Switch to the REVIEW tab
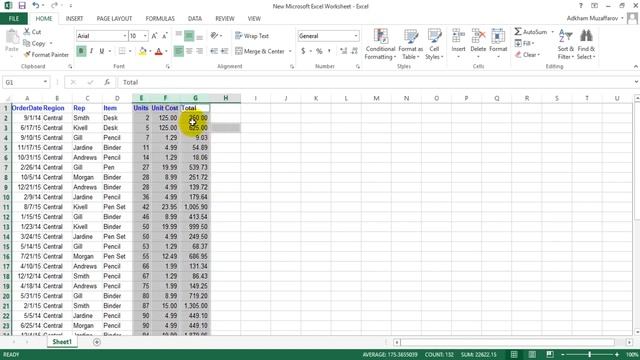The height and width of the screenshot is (360, 640). pos(225,19)
